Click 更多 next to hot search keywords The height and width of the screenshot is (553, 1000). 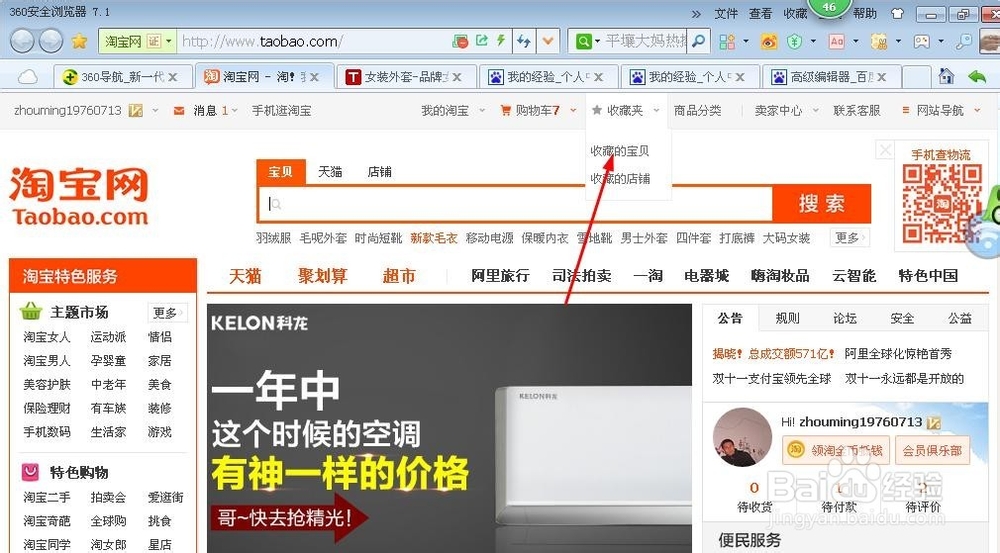[849, 238]
